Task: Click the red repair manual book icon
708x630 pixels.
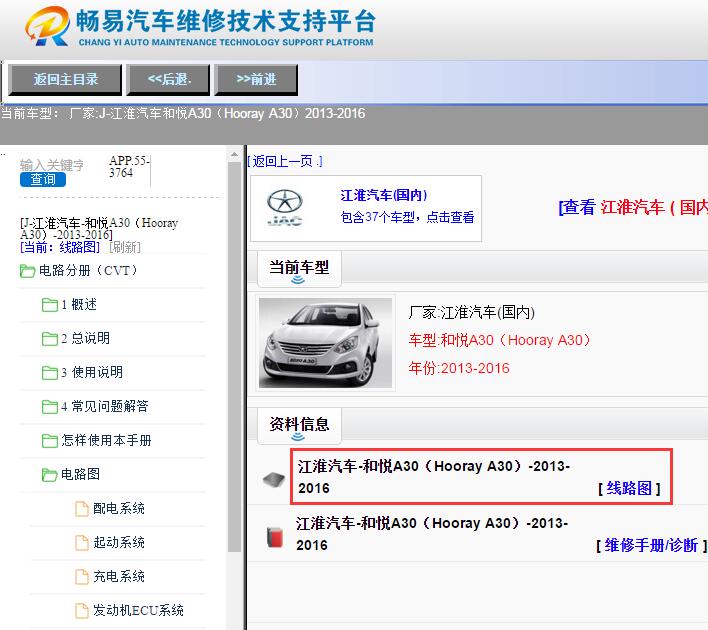Action: click(x=275, y=537)
